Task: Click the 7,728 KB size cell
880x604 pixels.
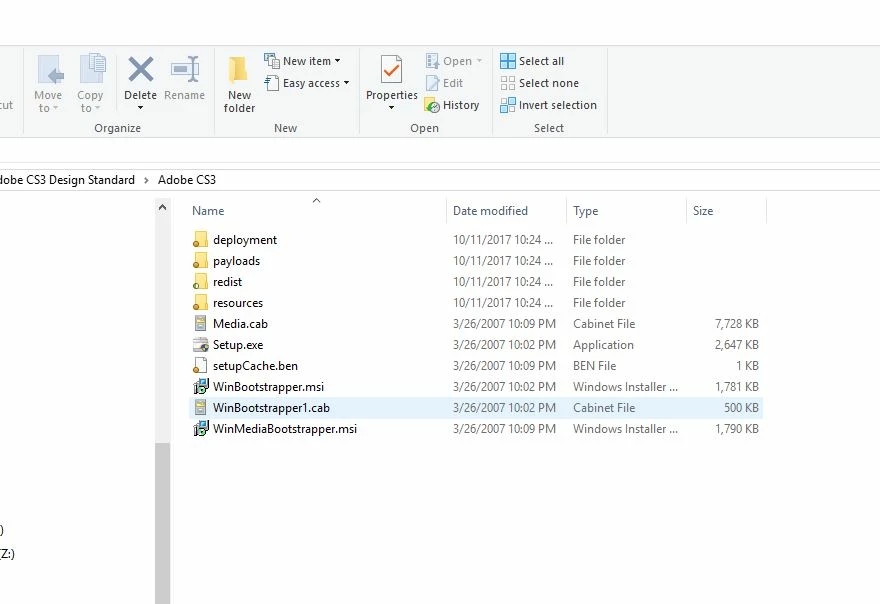Action: click(x=736, y=324)
